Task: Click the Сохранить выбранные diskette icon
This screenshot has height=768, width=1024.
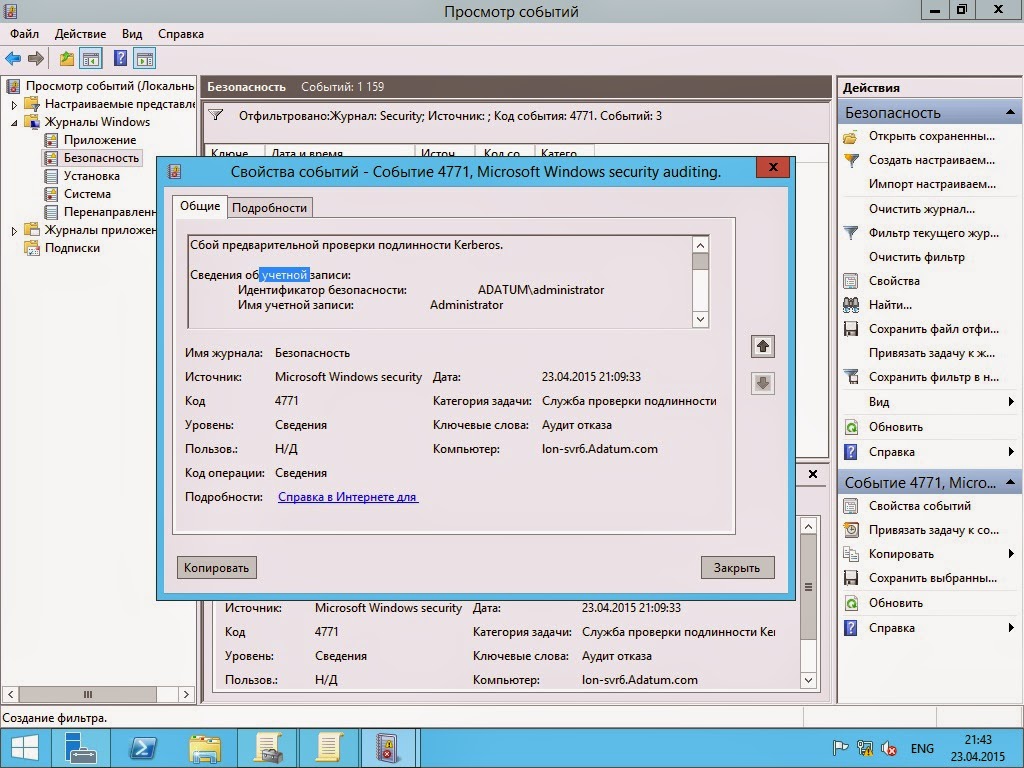Action: [x=850, y=579]
